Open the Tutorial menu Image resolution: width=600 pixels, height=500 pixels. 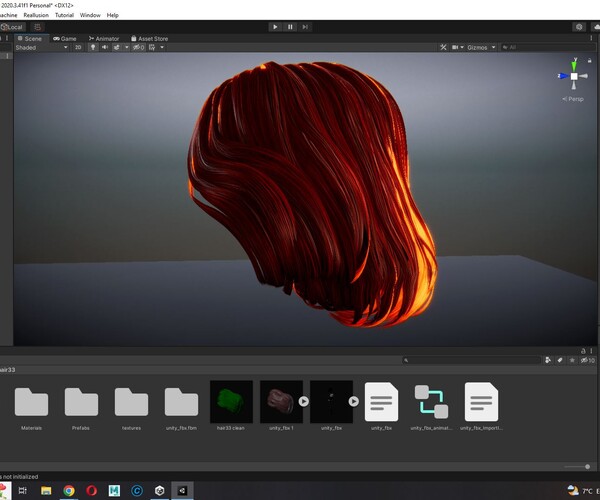(x=64, y=15)
